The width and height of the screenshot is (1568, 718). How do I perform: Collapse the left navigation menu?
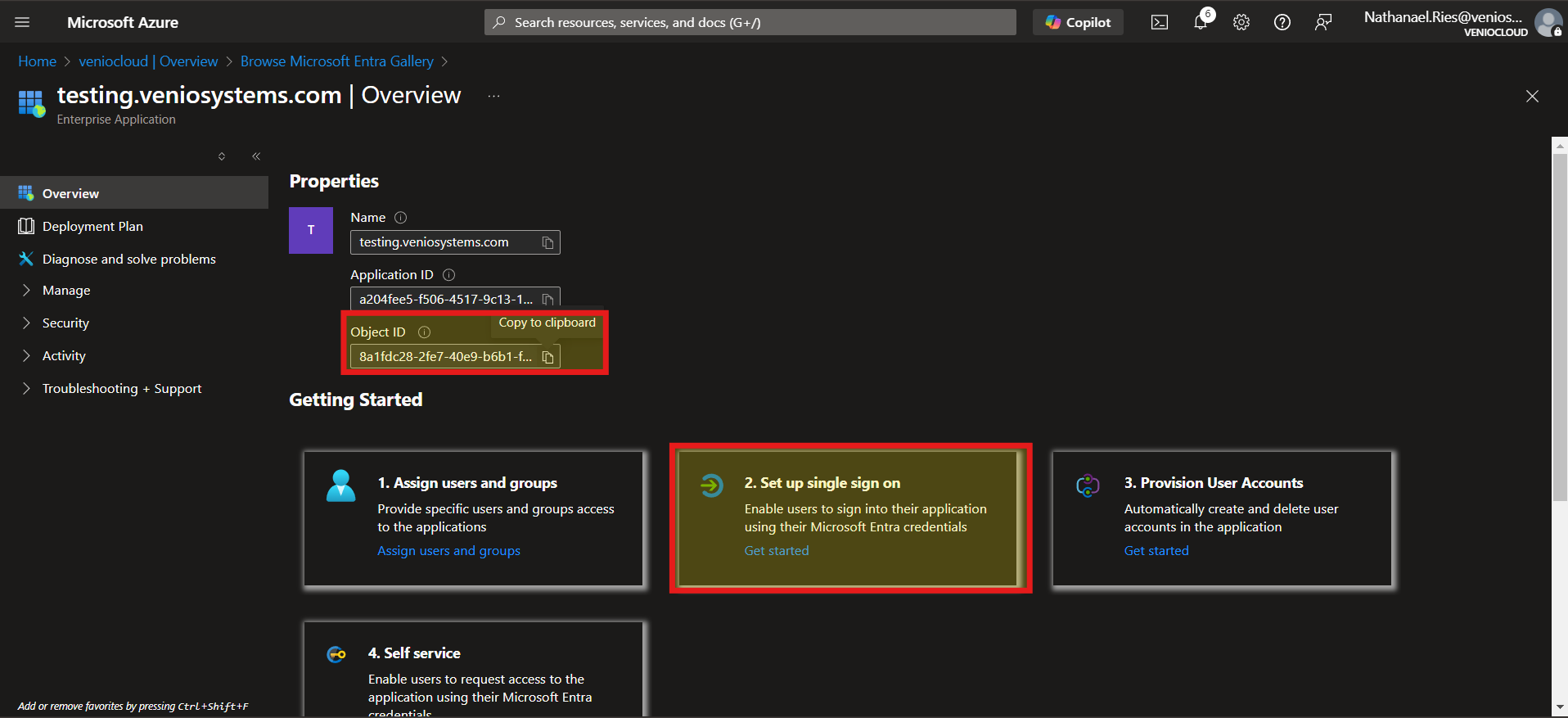coord(256,156)
